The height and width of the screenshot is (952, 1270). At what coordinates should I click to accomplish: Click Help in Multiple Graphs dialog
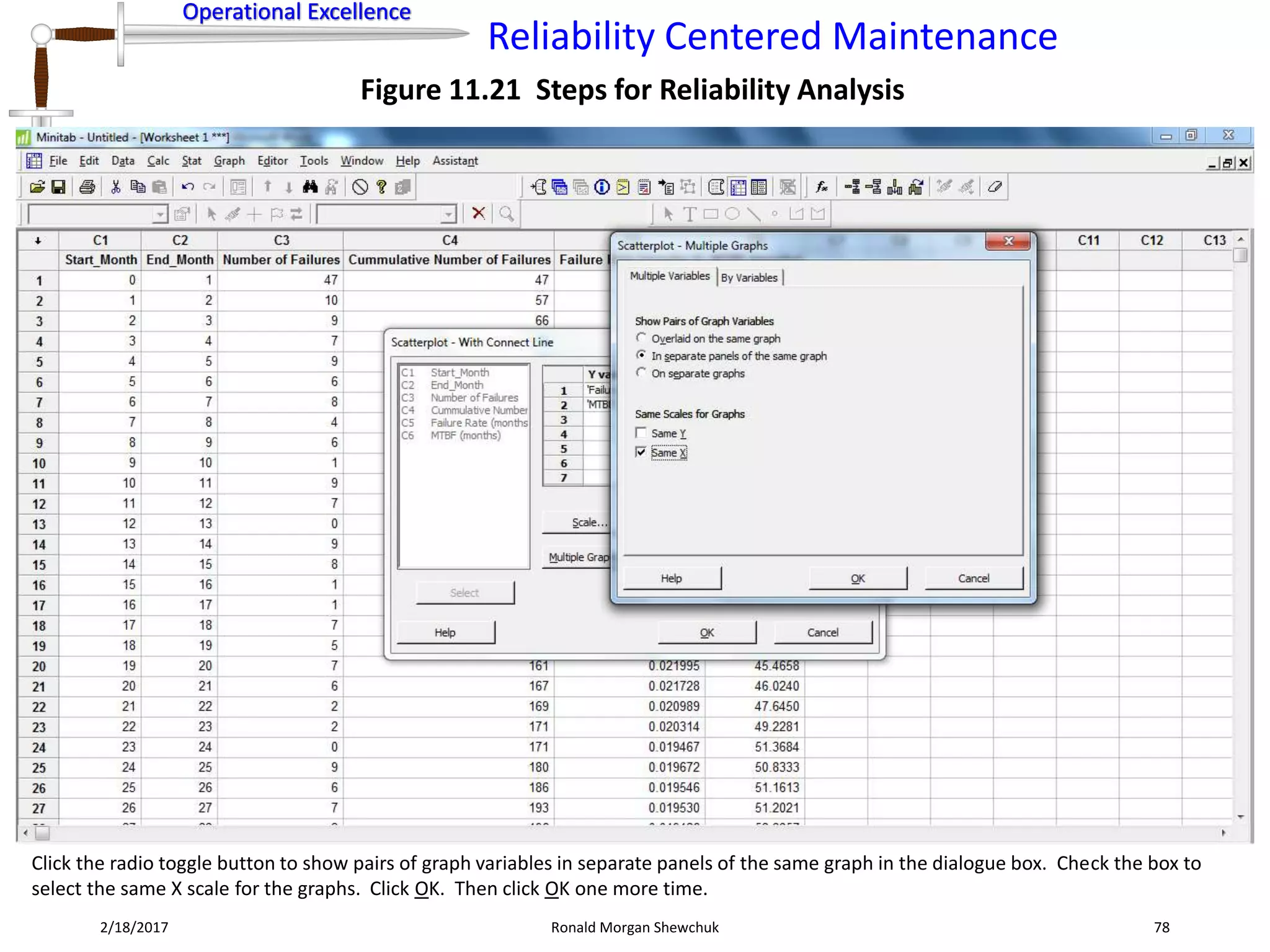click(672, 578)
